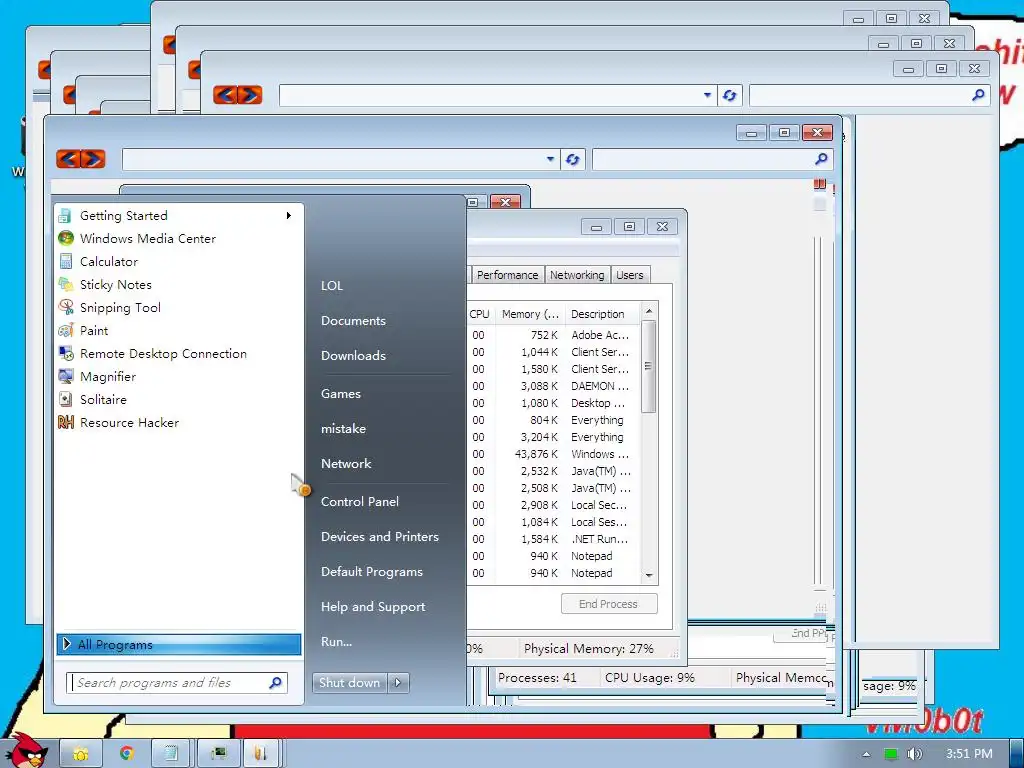This screenshot has height=768, width=1024.
Task: Go forward in the Explorer window behind
Action: 250,95
